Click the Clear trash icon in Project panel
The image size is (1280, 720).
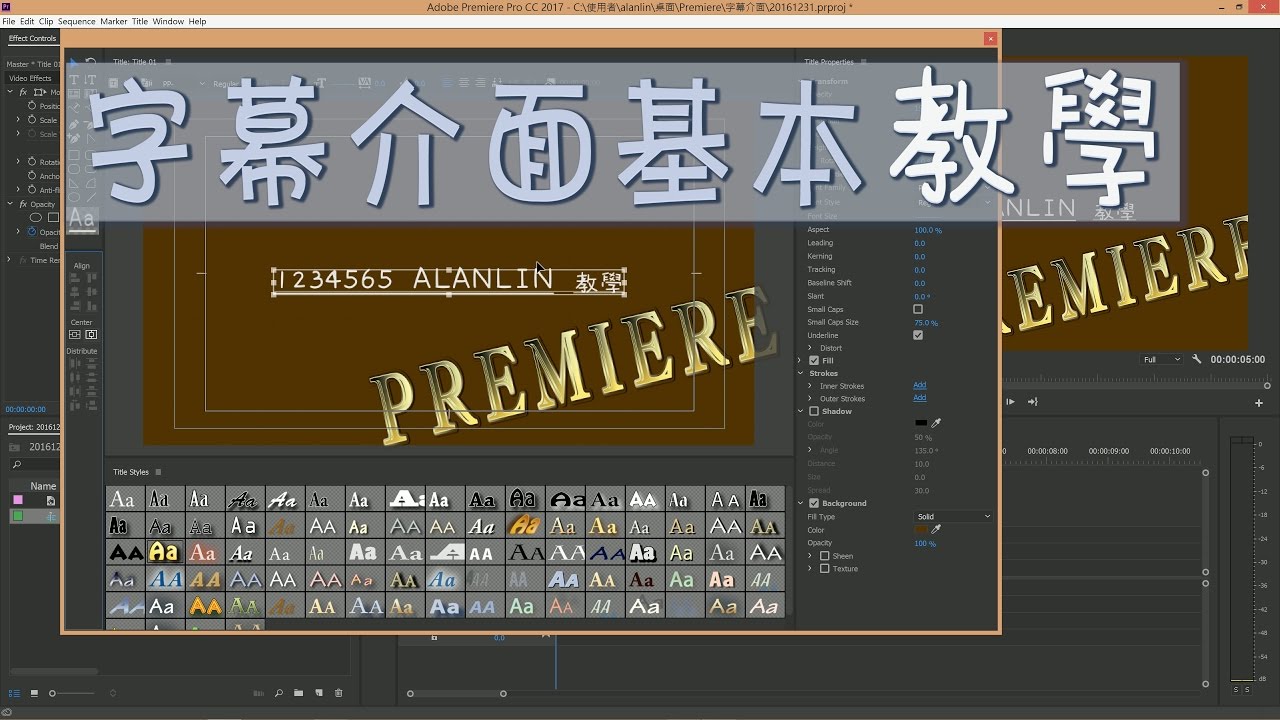338,693
